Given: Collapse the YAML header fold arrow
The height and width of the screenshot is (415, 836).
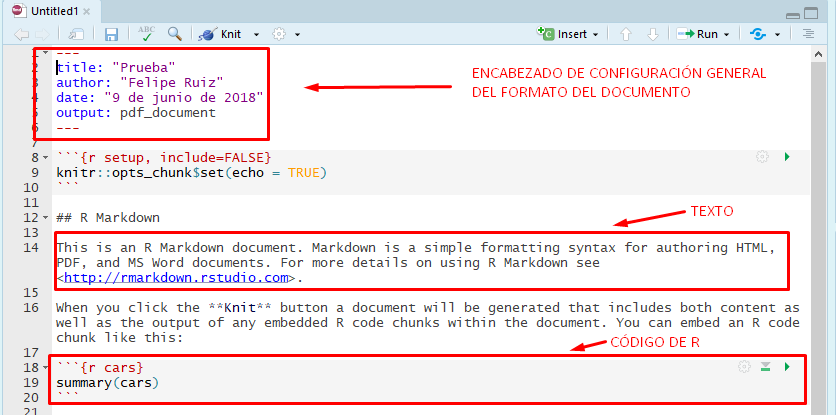Looking at the screenshot, I should (45, 52).
